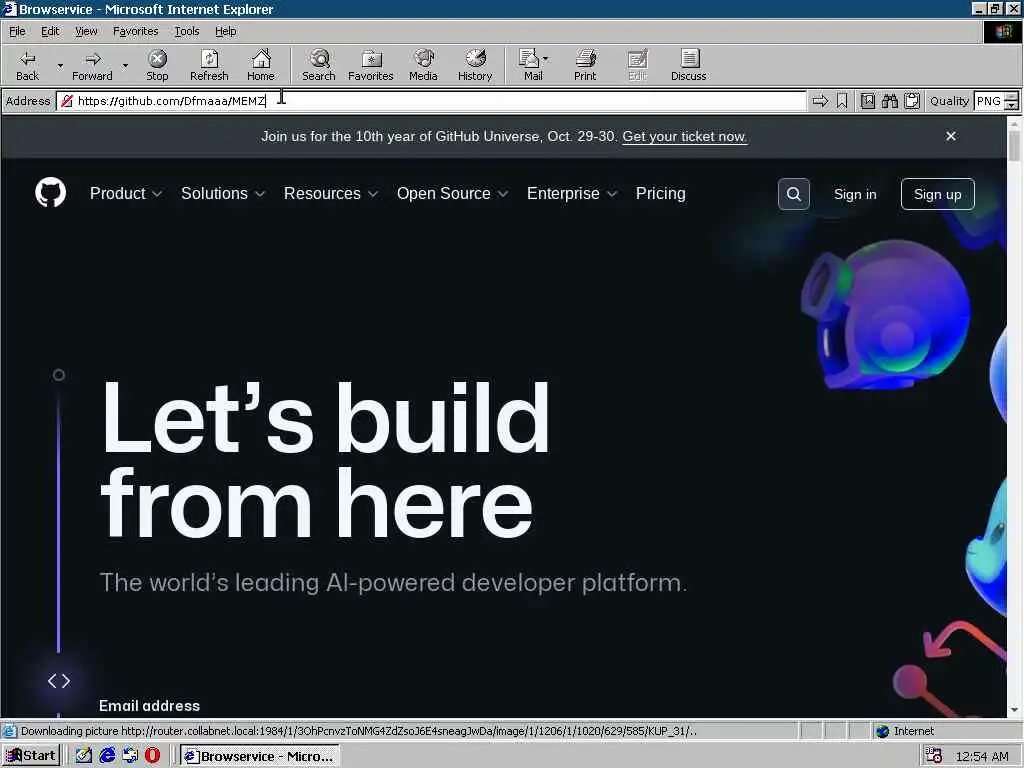Click into the Address URL field
The image size is (1024, 768).
[x=431, y=101]
